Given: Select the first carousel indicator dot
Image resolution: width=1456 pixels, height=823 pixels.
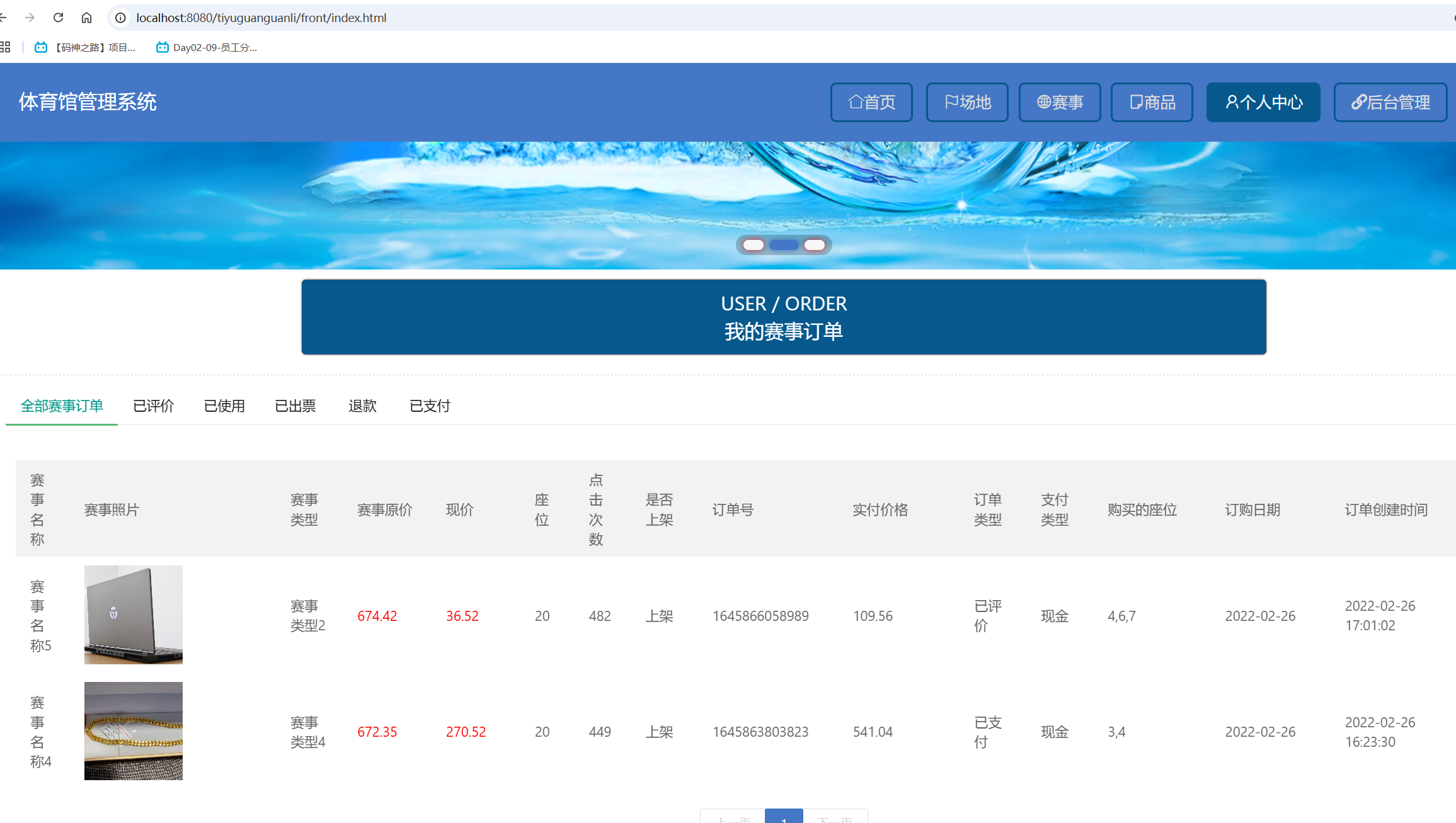Looking at the screenshot, I should pos(752,245).
